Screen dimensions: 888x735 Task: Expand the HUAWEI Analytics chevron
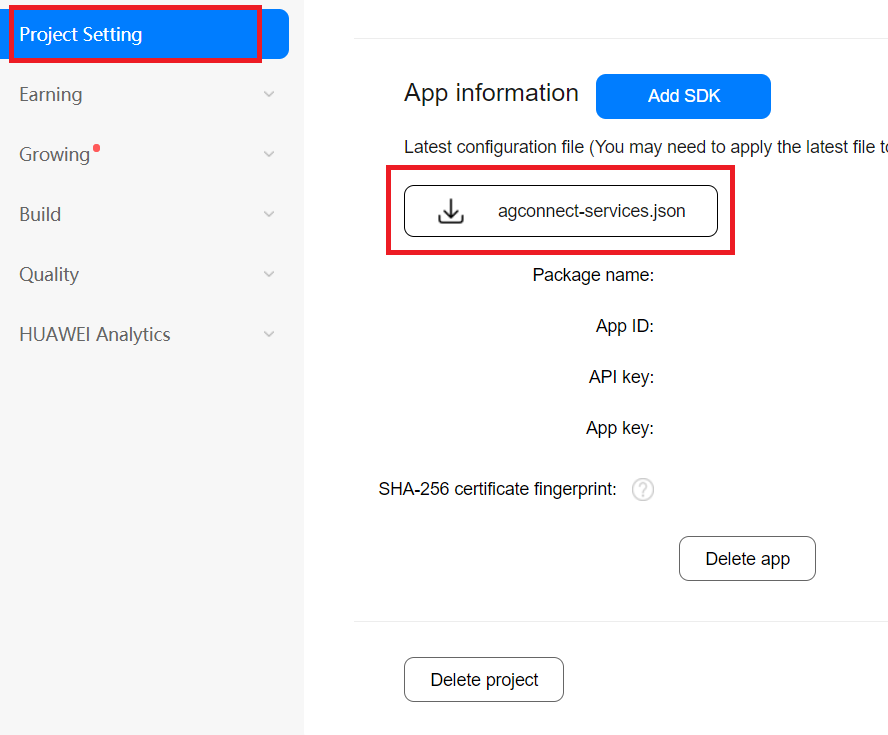[x=268, y=334]
